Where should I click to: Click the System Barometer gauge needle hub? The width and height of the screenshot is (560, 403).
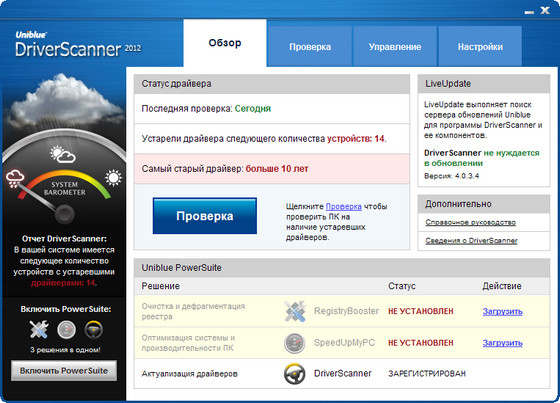point(65,214)
